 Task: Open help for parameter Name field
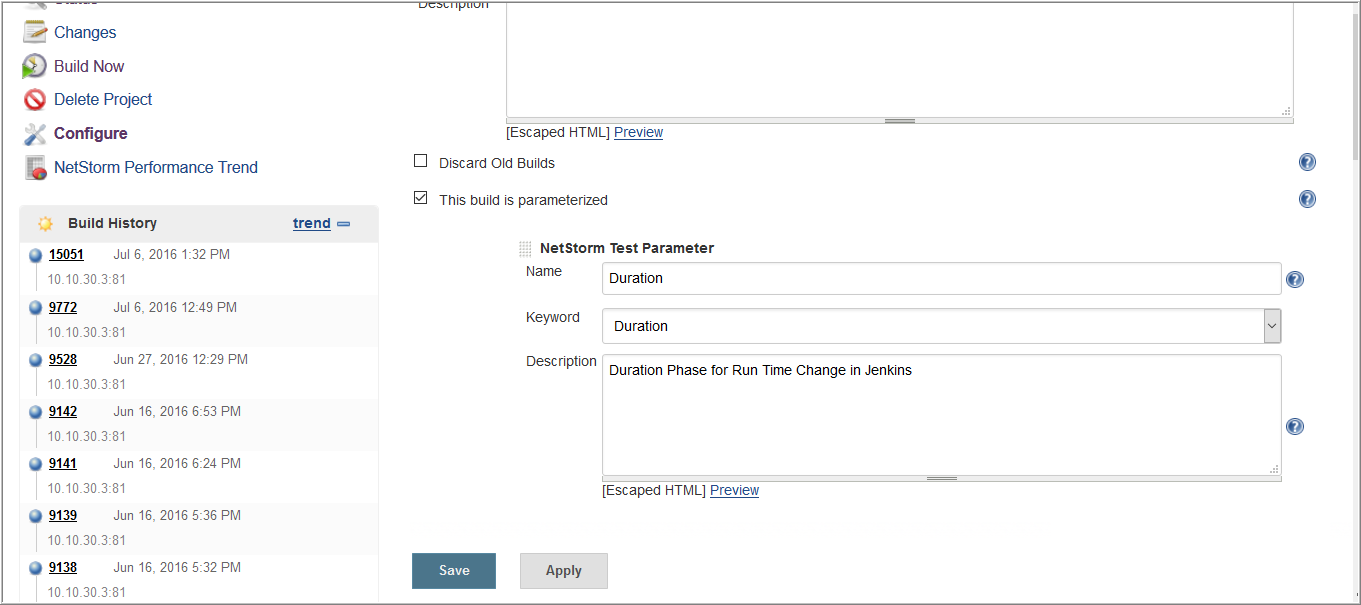click(x=1295, y=279)
